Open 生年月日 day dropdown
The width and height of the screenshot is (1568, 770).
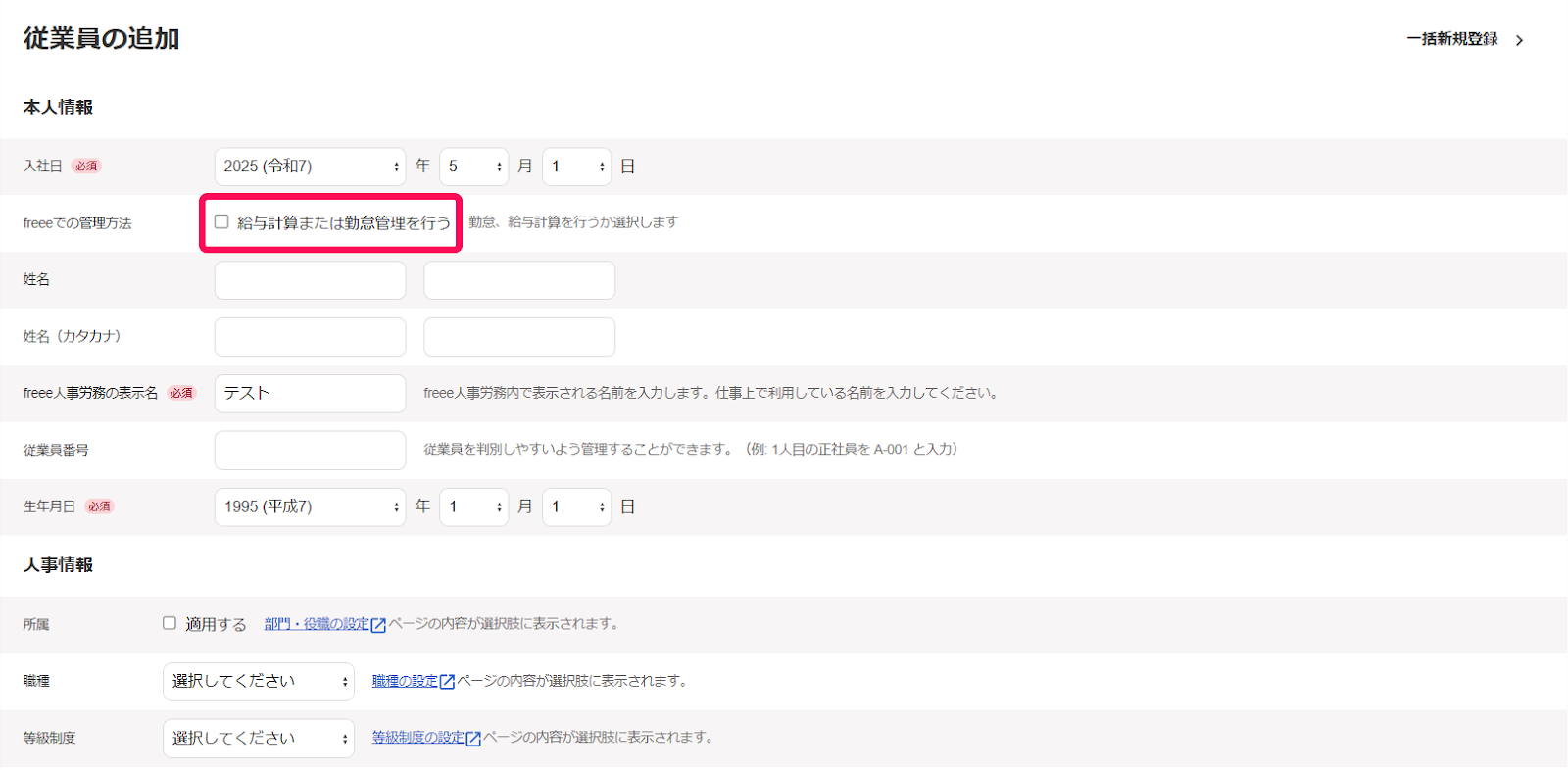(x=576, y=506)
